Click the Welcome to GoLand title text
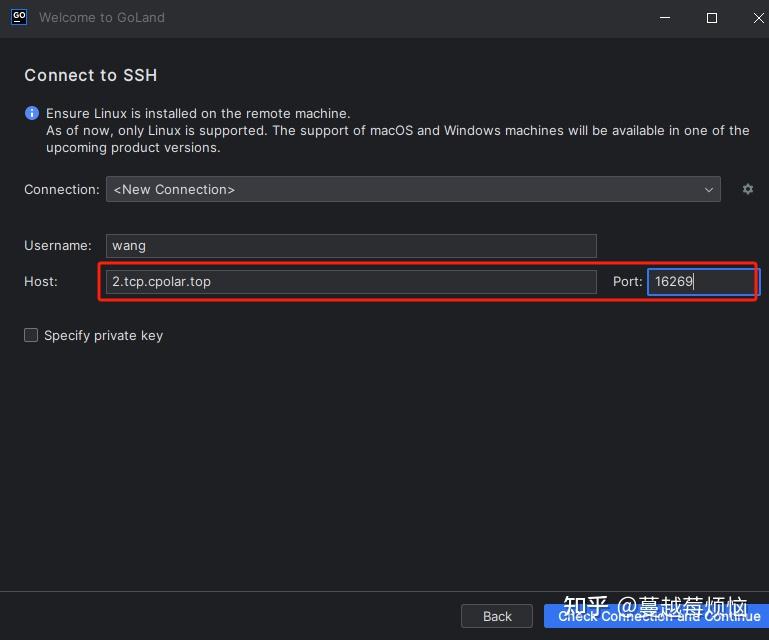 point(102,17)
